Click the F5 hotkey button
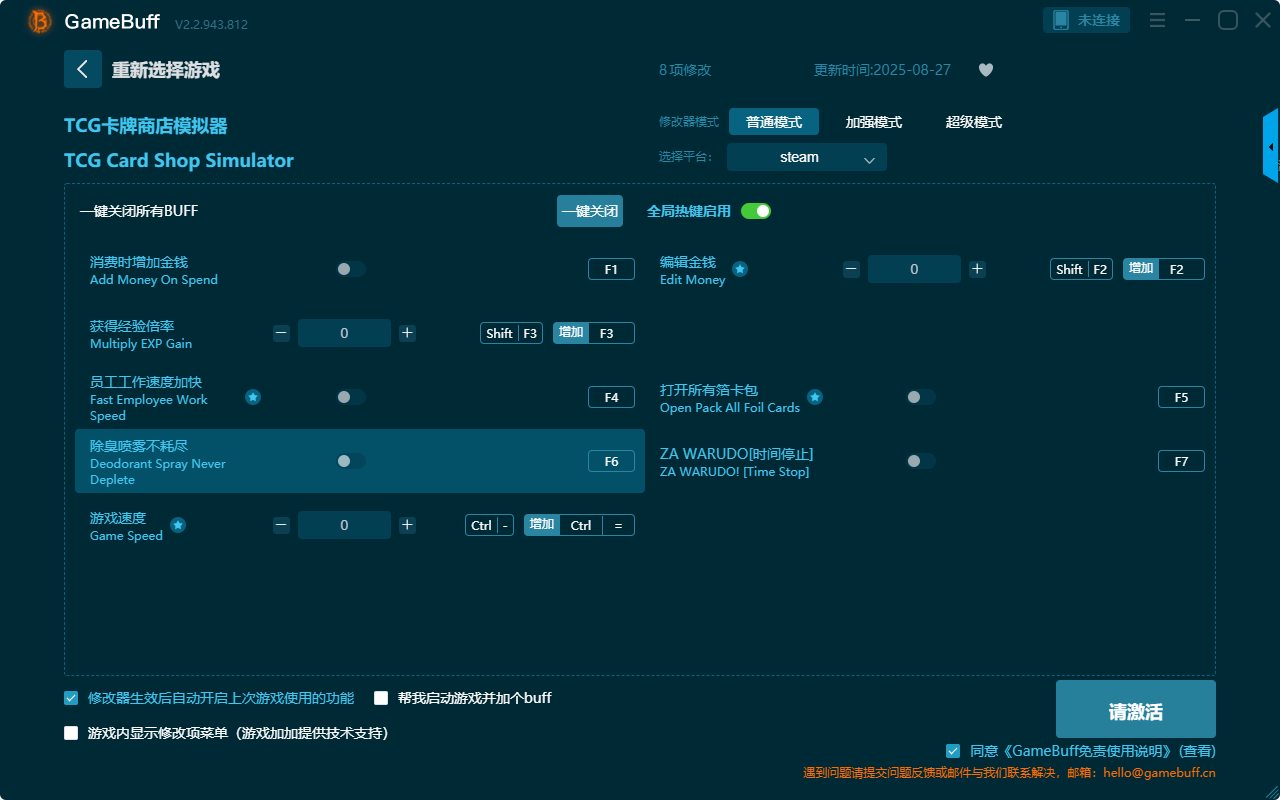The image size is (1280, 800). tap(1181, 397)
